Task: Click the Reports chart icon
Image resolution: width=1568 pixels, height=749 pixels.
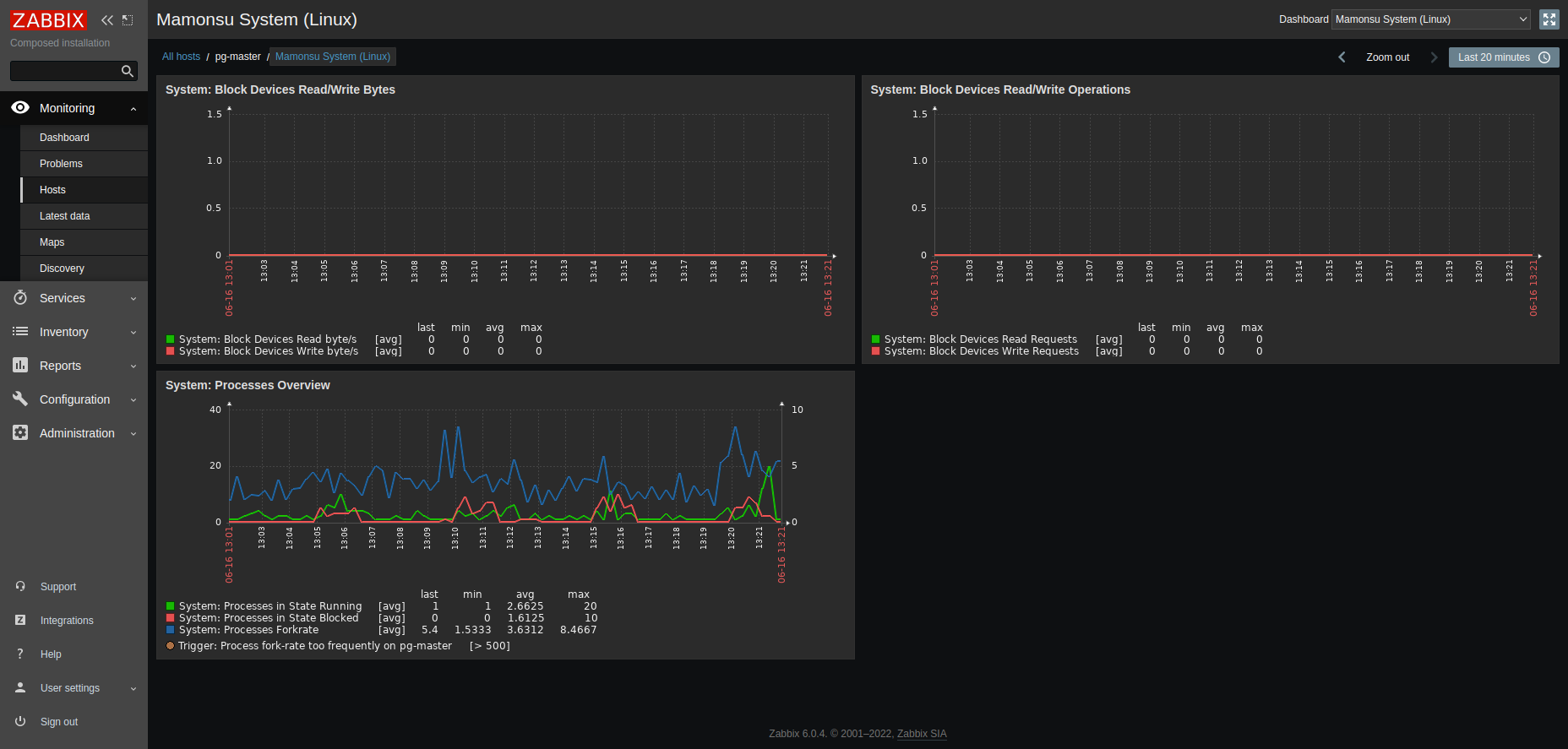Action: click(x=20, y=365)
